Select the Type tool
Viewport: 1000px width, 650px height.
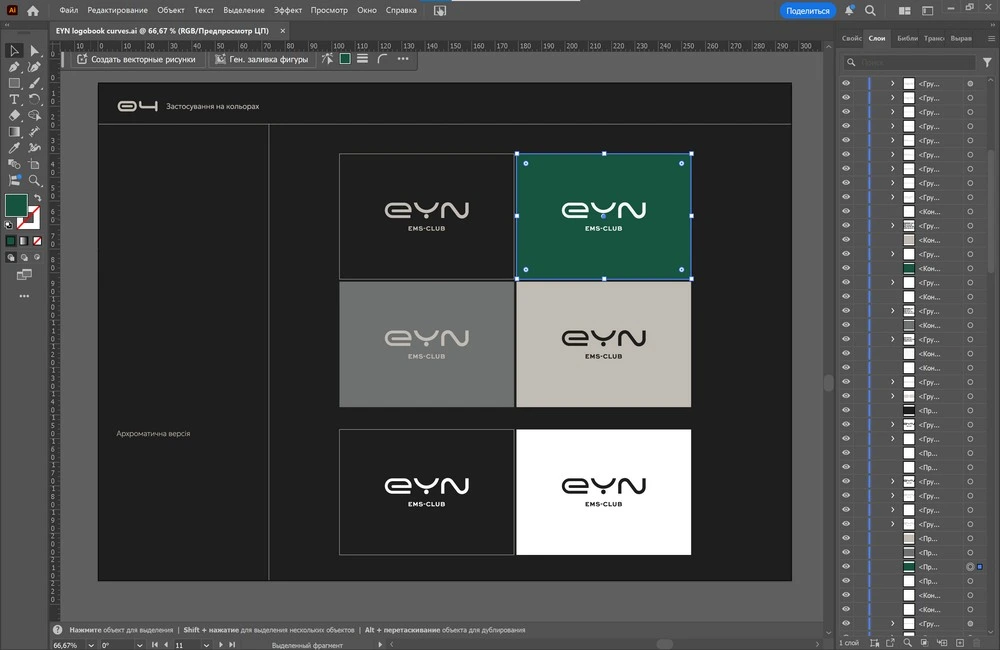pos(15,99)
